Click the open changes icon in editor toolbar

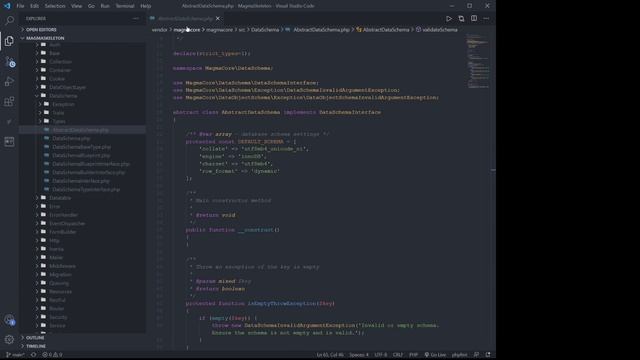pyautogui.click(x=461, y=18)
